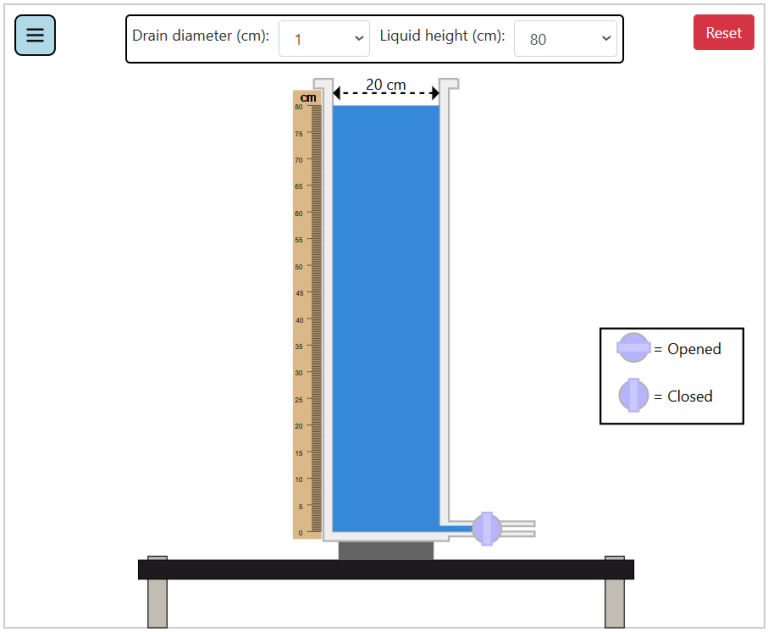Click the 20 cm tank width label
The image size is (768, 632).
(x=385, y=85)
